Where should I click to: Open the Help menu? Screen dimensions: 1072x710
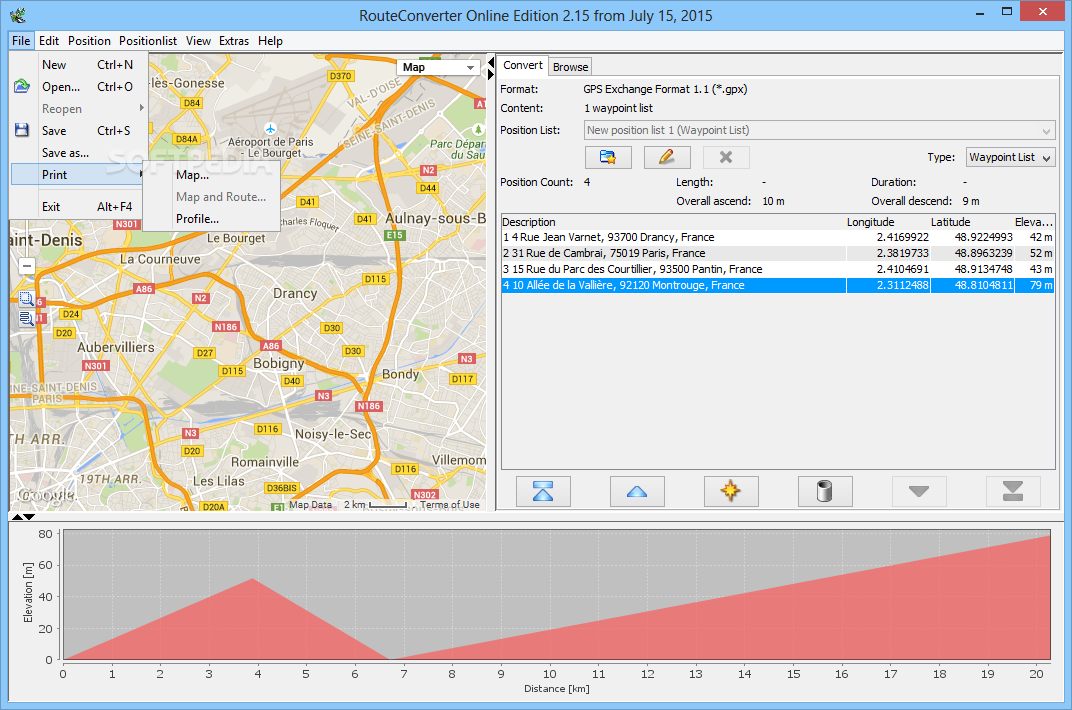270,41
